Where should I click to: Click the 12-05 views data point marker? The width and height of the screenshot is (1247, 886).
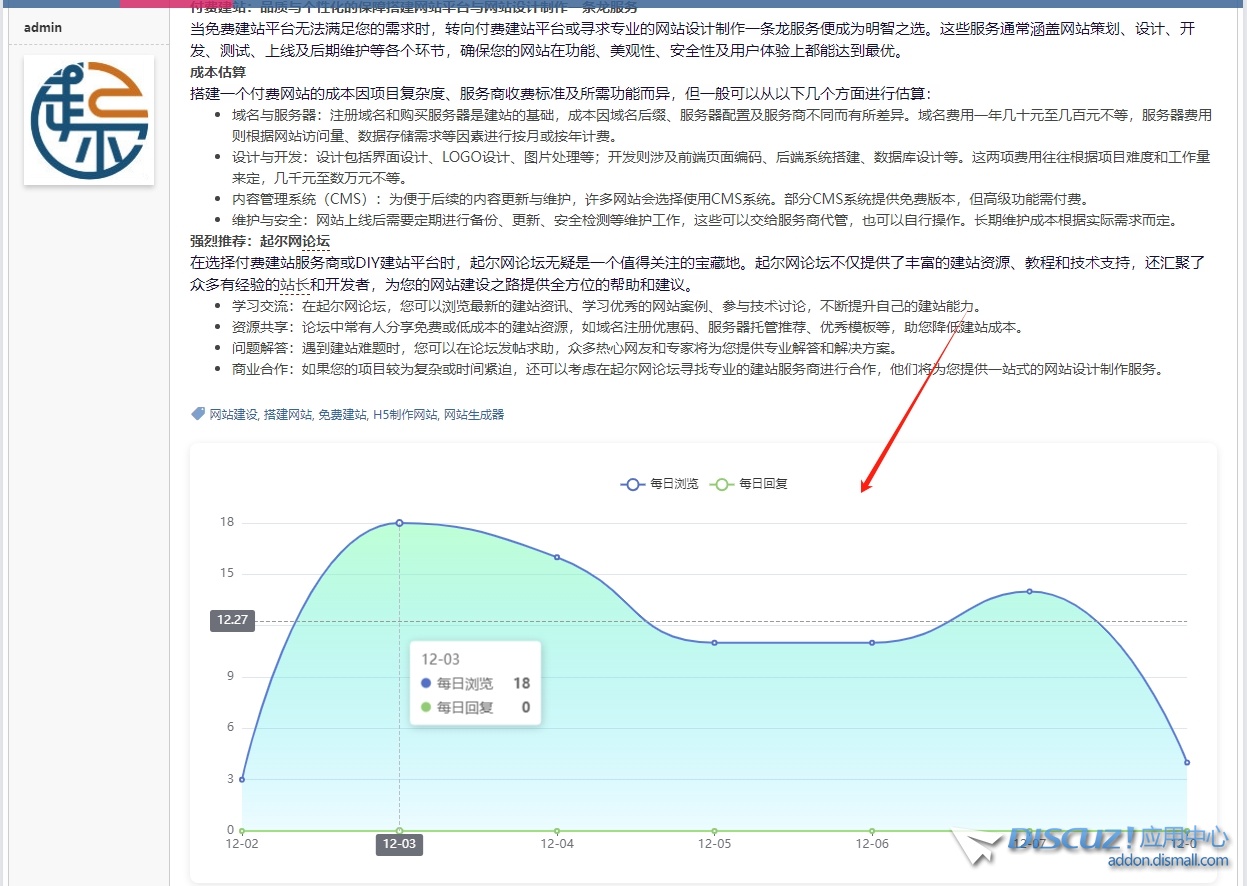(714, 643)
